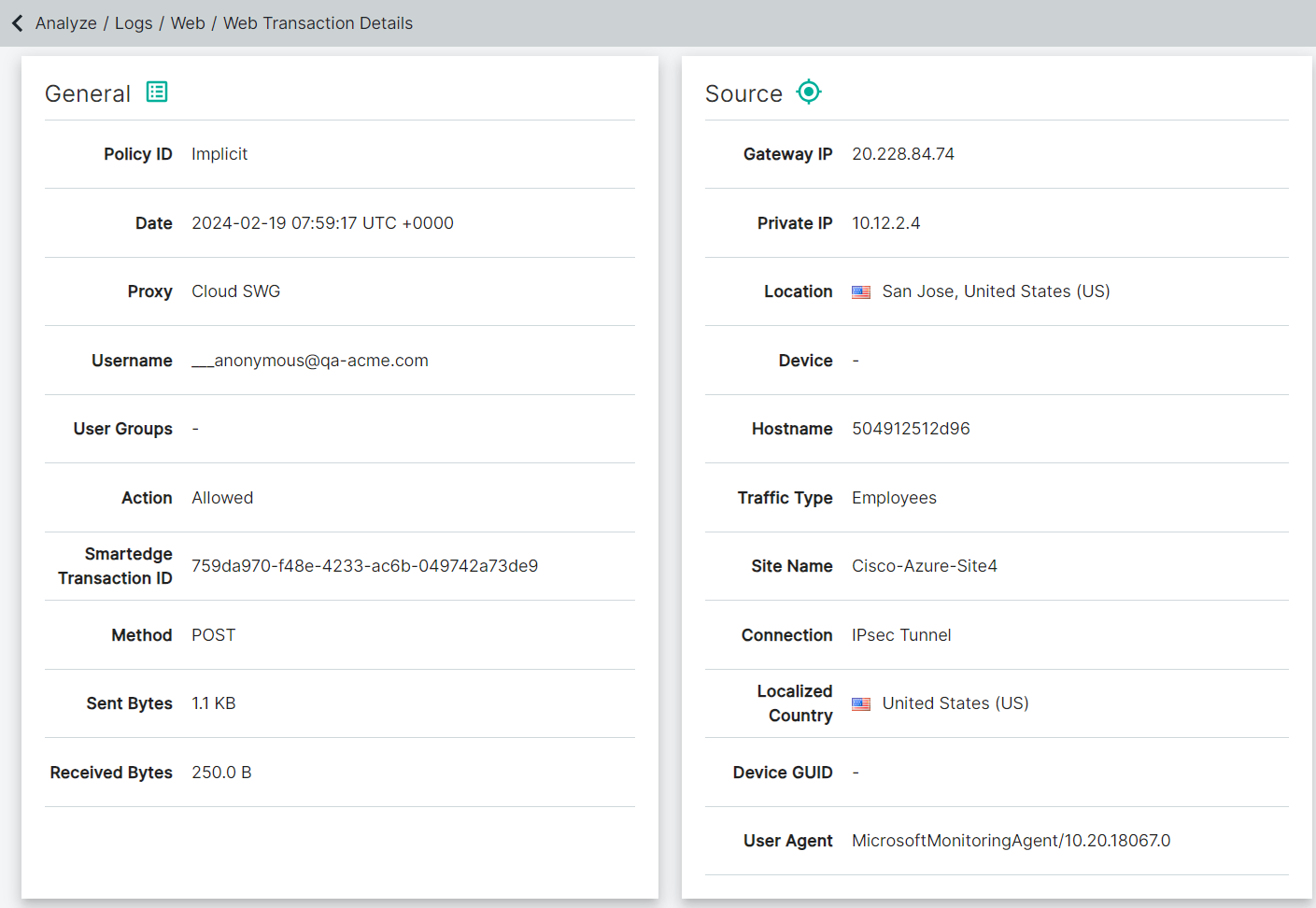Click the MicrosoftMonitoringAgent User Agent value
Image resolution: width=1316 pixels, height=908 pixels.
(1011, 840)
